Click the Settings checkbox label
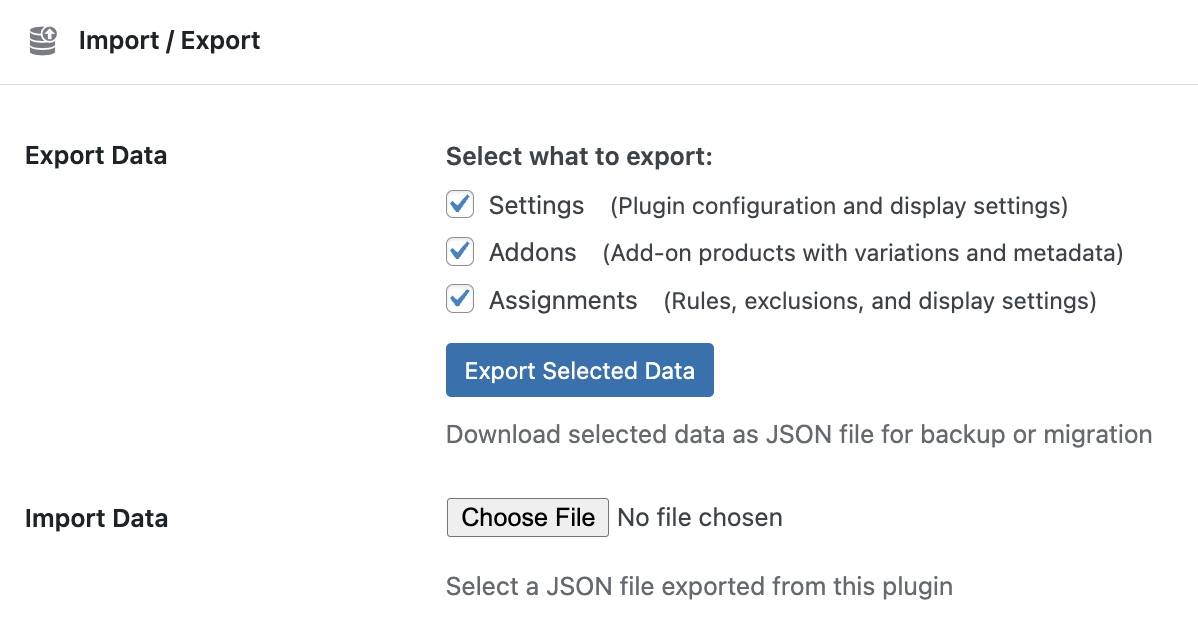The image size is (1198, 634). pyautogui.click(x=536, y=205)
